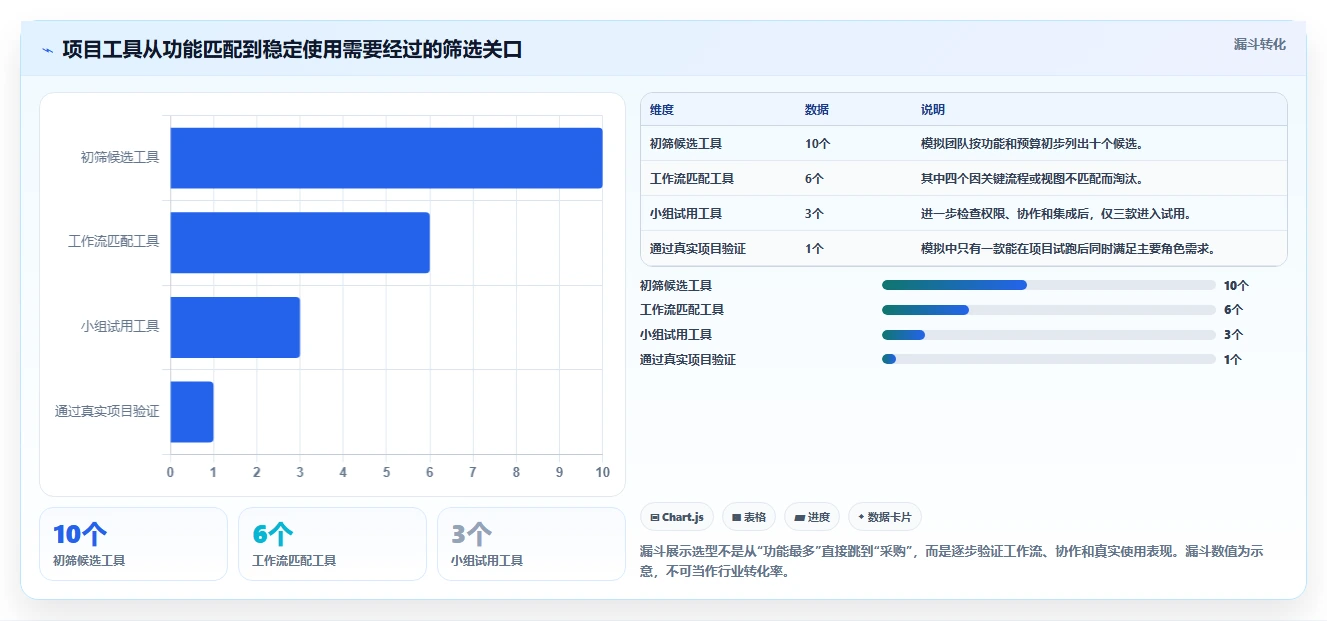Open the 10个 初筛候选工具 data card
This screenshot has height=621, width=1327.
tap(133, 544)
